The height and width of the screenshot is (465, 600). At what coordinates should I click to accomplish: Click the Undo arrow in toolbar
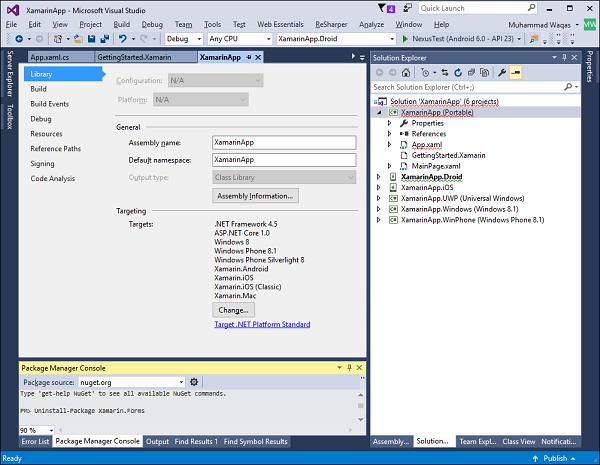(x=122, y=39)
